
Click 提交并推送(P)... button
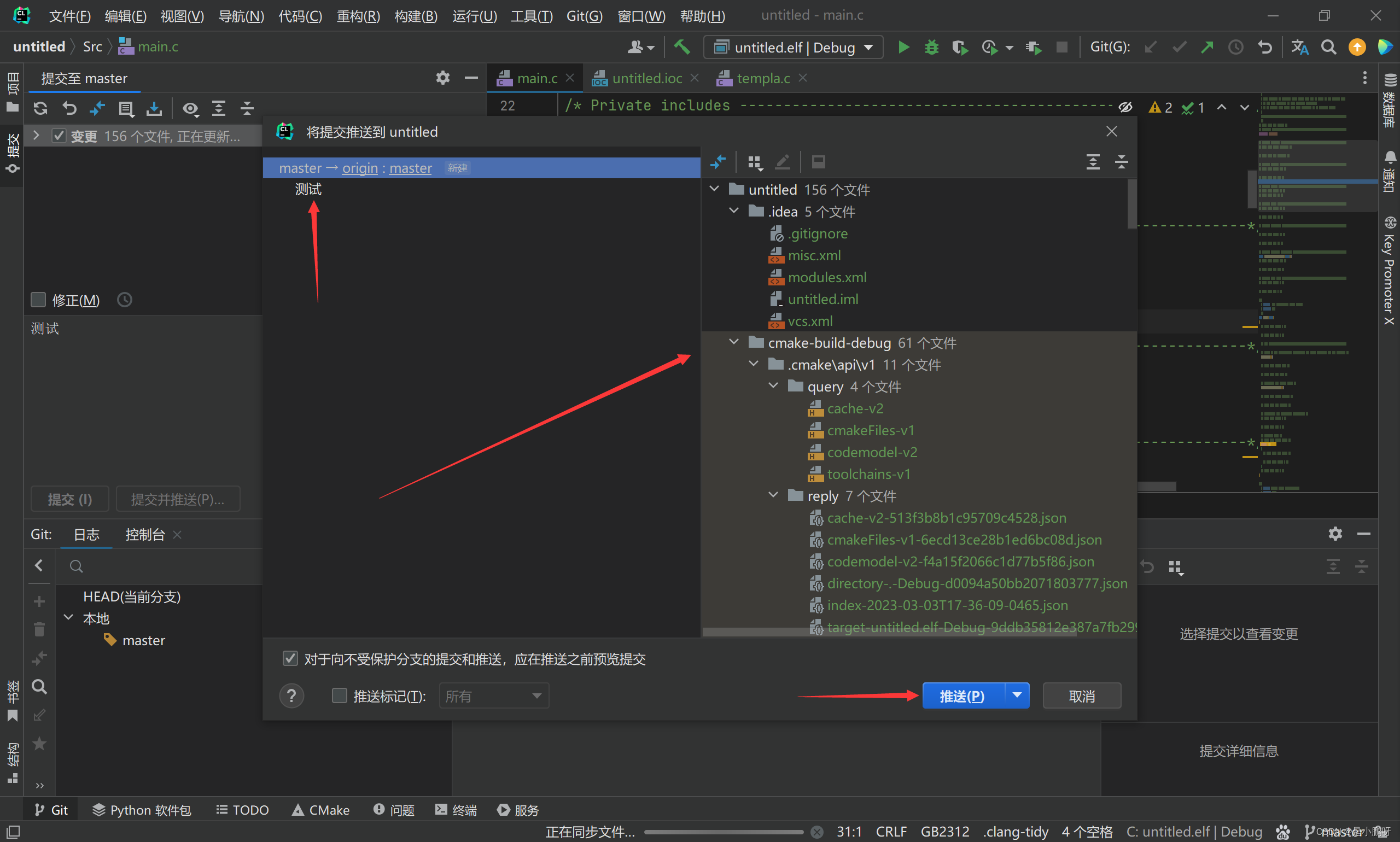click(178, 499)
